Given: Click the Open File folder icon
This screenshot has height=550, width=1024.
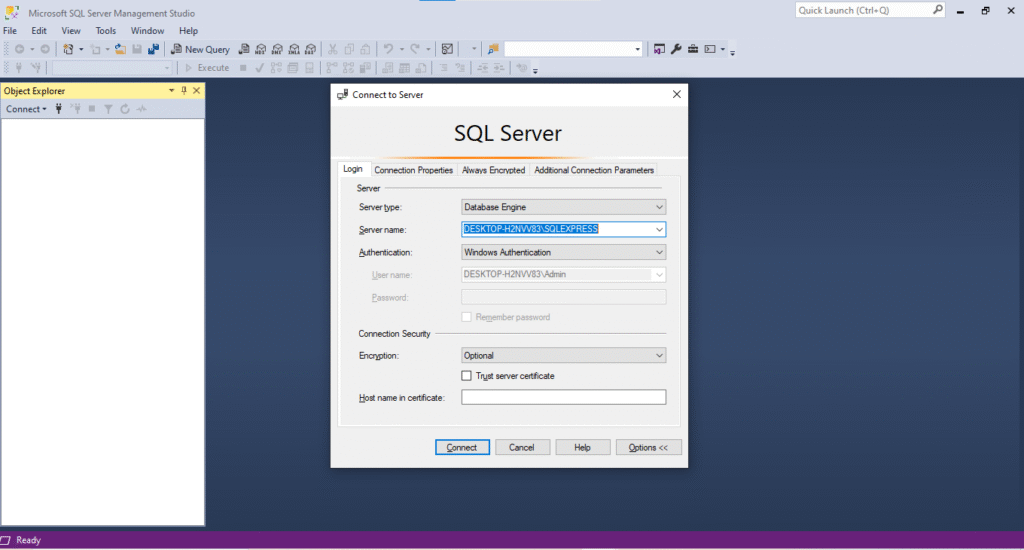Looking at the screenshot, I should (x=120, y=49).
